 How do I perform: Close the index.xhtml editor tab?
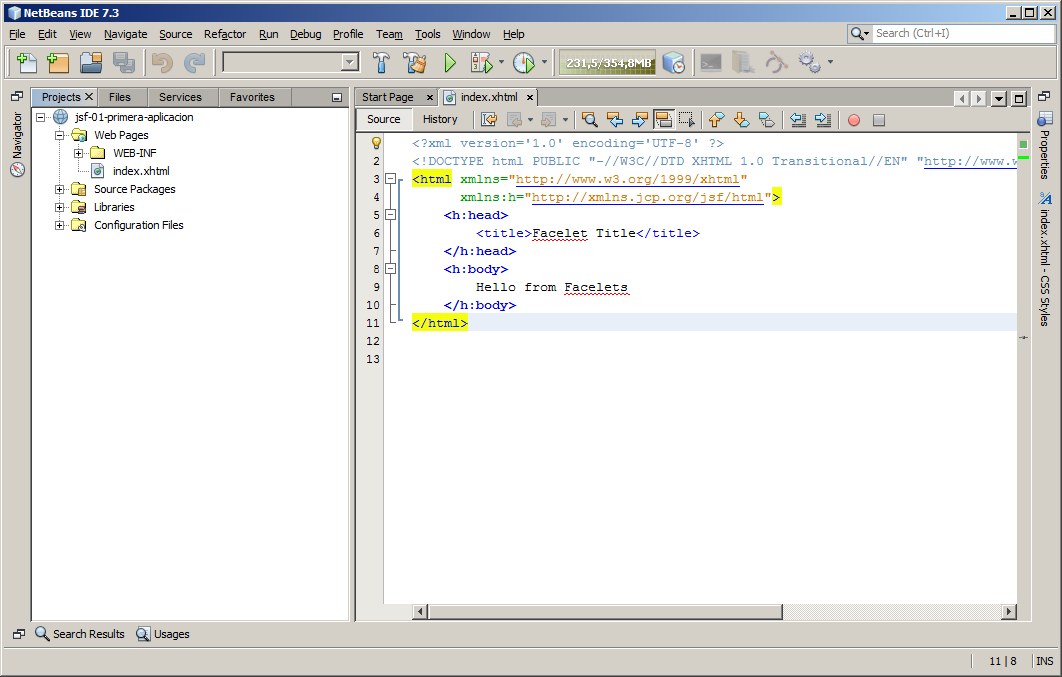pos(530,97)
